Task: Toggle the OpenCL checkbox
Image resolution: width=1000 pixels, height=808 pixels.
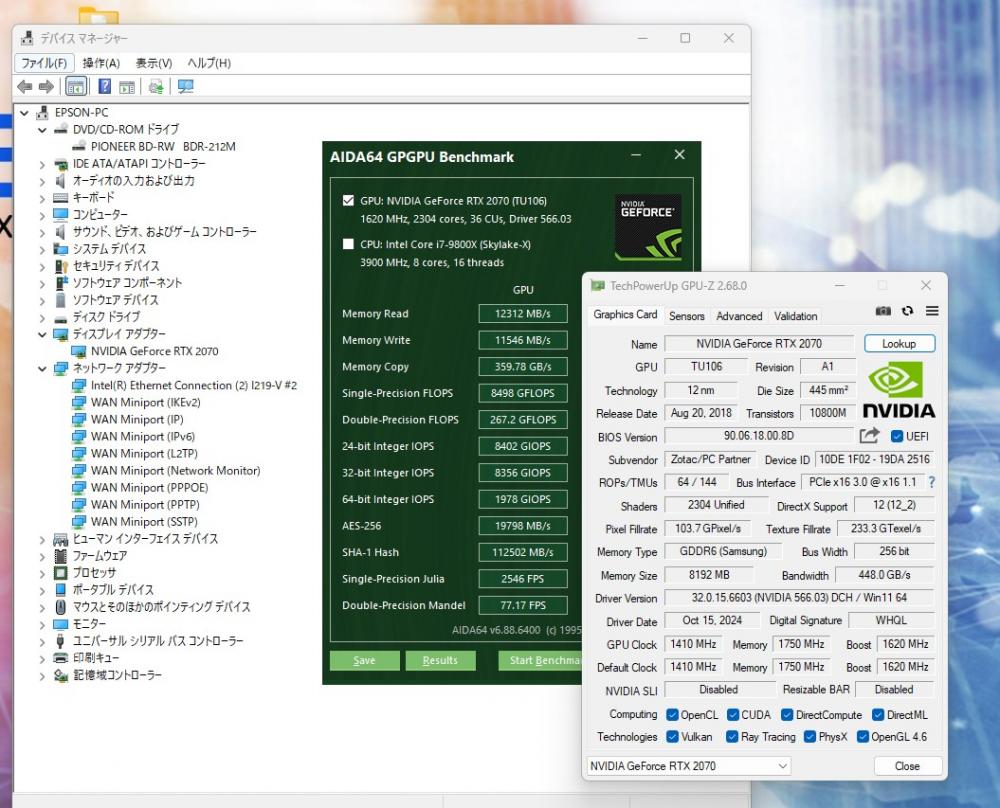Action: coord(672,715)
